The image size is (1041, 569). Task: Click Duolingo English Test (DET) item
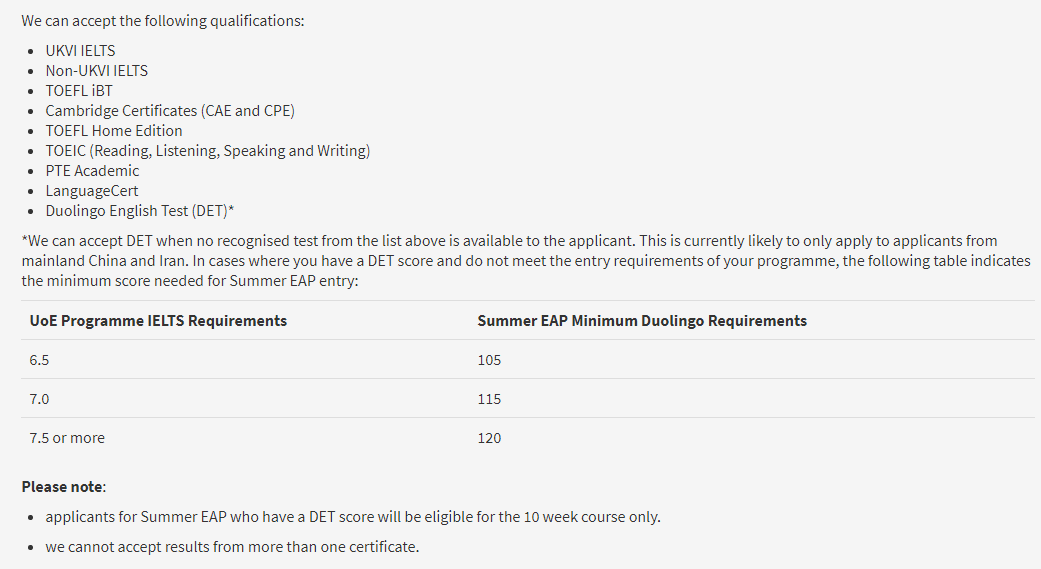click(139, 211)
